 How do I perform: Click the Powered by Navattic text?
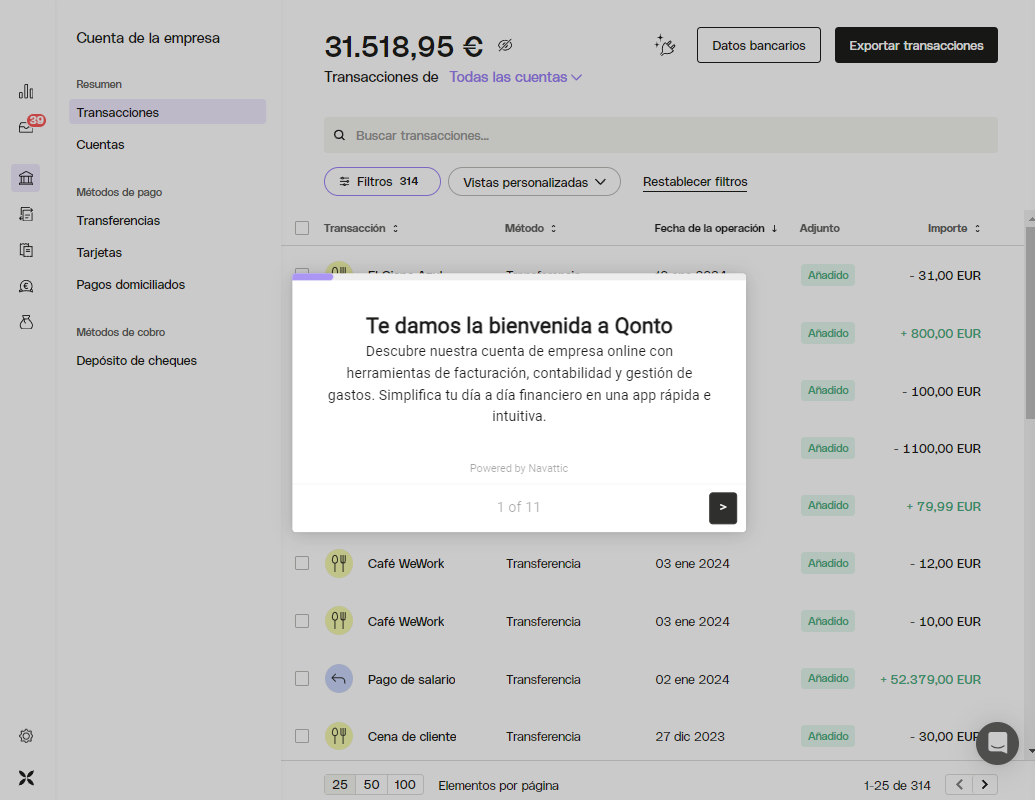(519, 468)
